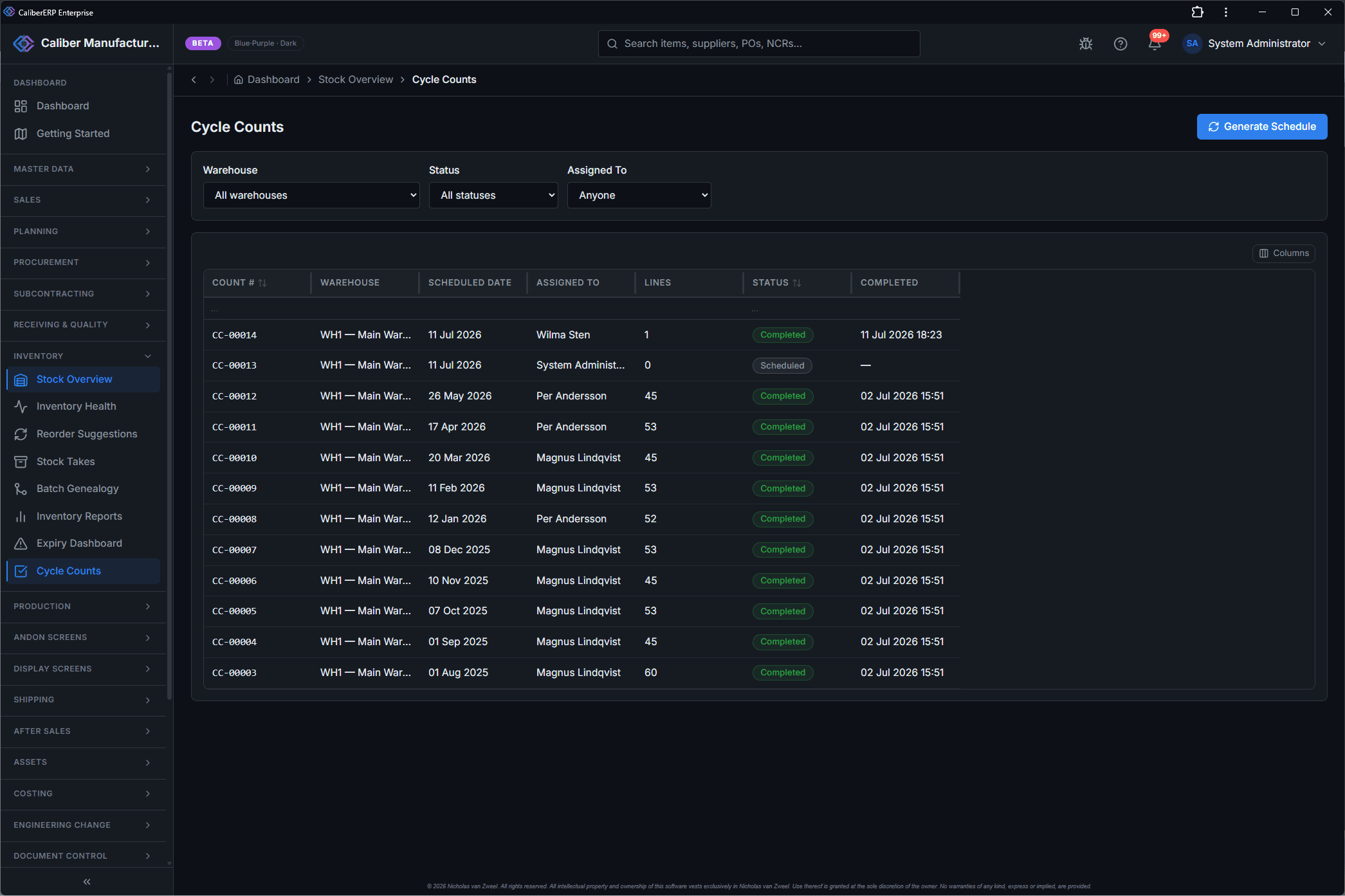Click the Inventory Reports bar chart icon
The width and height of the screenshot is (1345, 896).
(x=21, y=517)
